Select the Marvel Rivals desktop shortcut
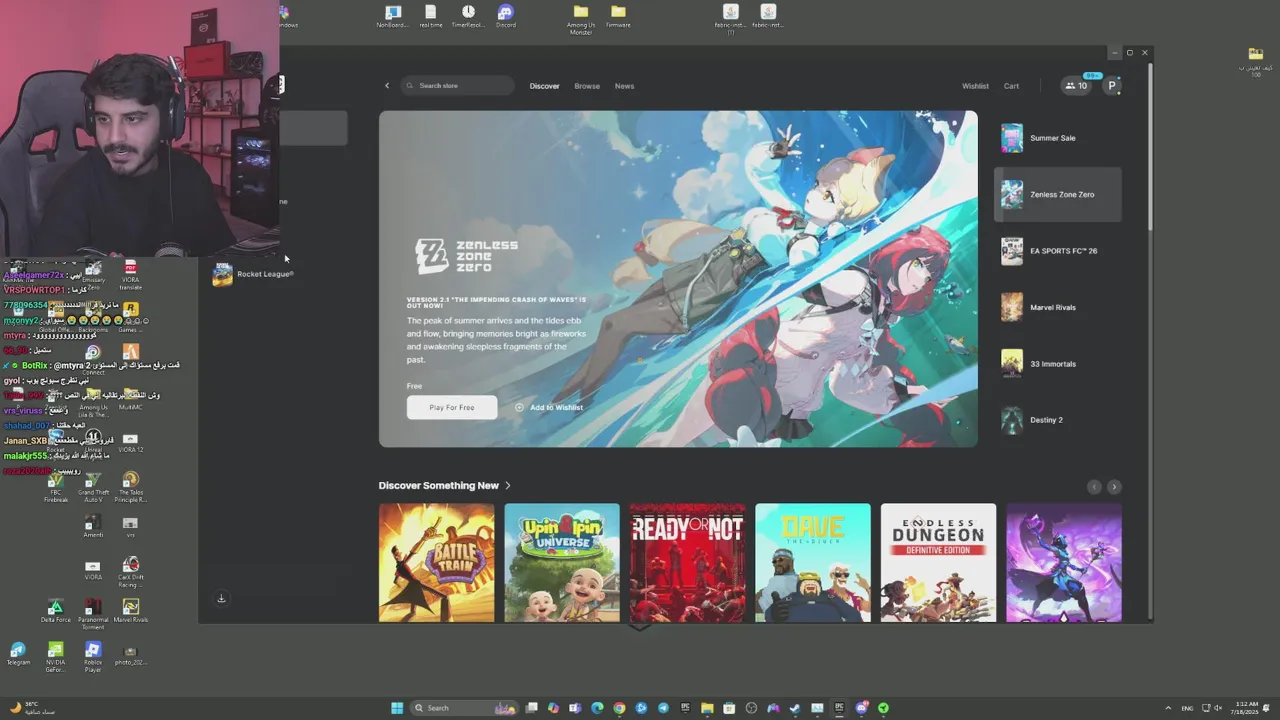 click(131, 611)
